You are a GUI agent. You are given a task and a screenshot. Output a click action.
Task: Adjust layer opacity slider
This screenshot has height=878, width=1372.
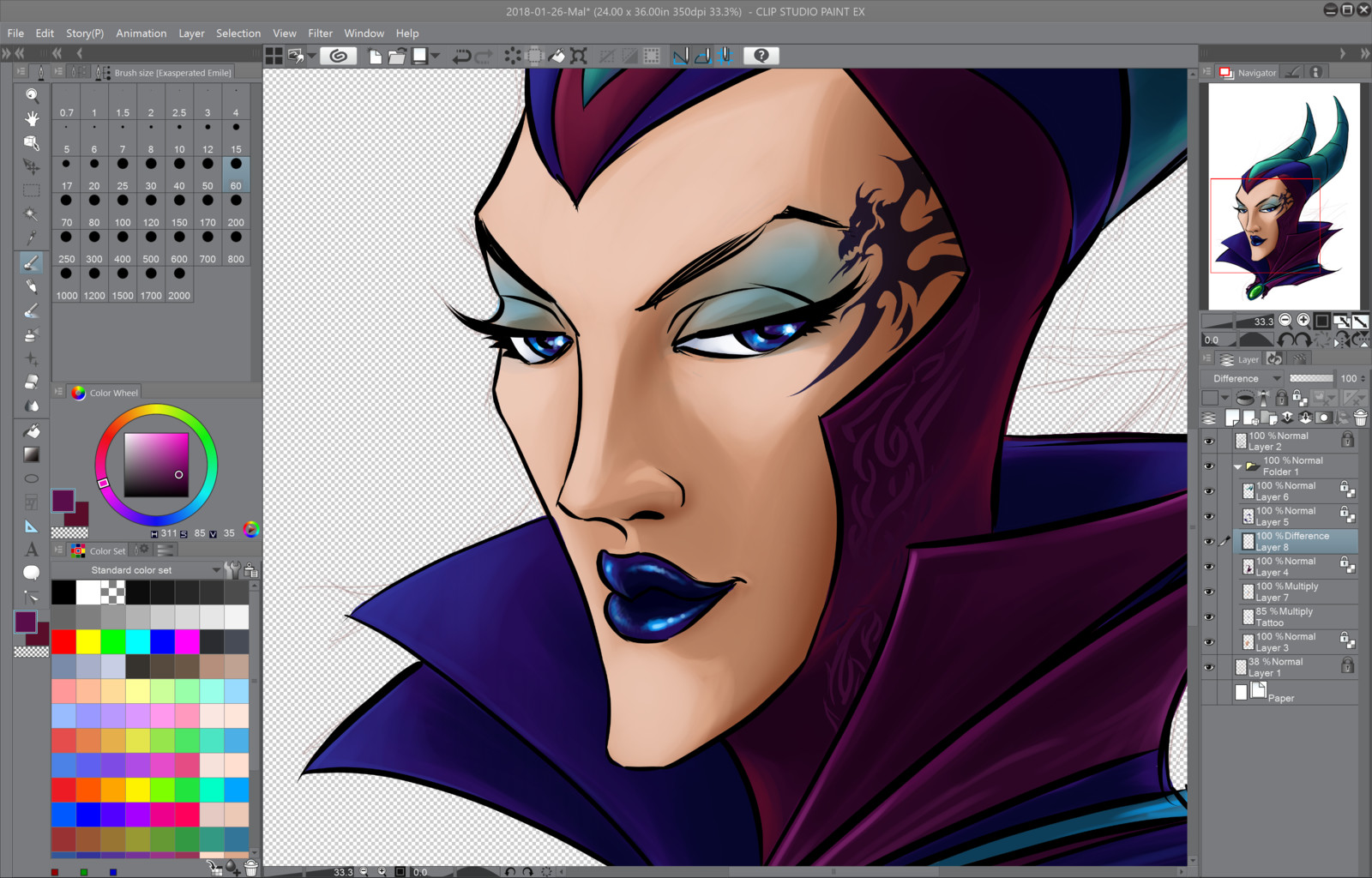[x=1311, y=378]
